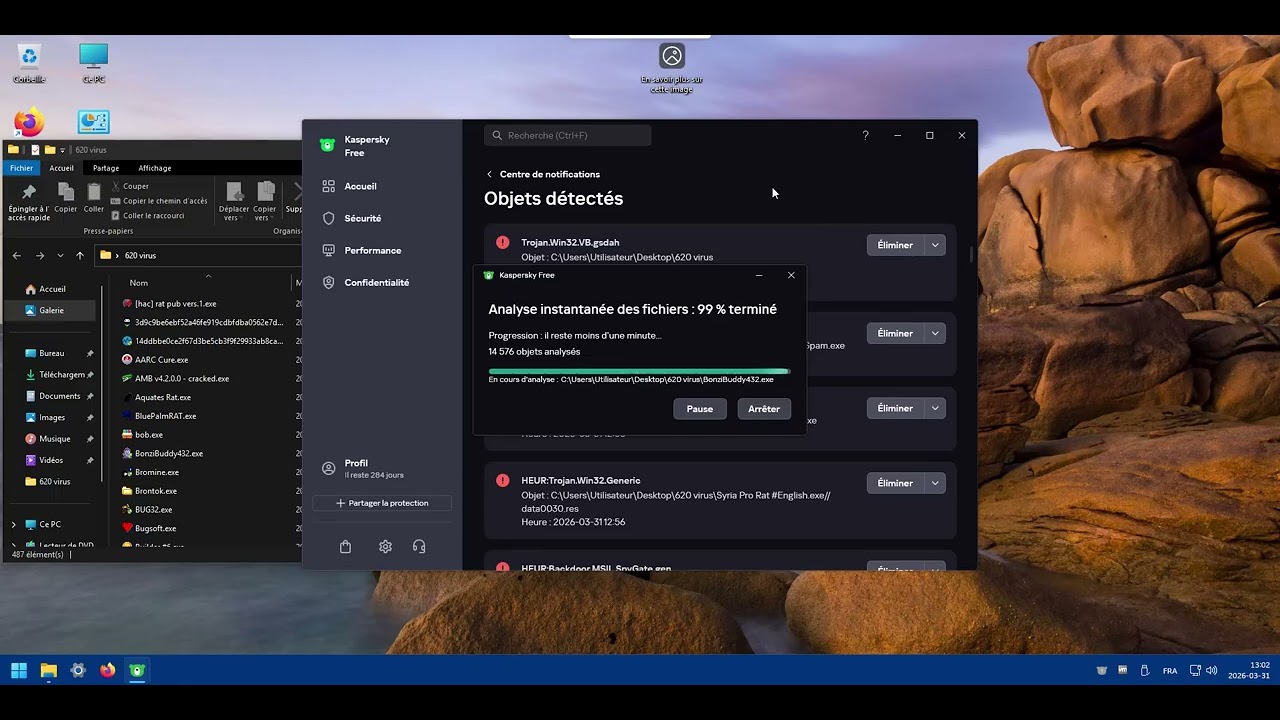Open Fichier tab in File Explorer

(22, 168)
